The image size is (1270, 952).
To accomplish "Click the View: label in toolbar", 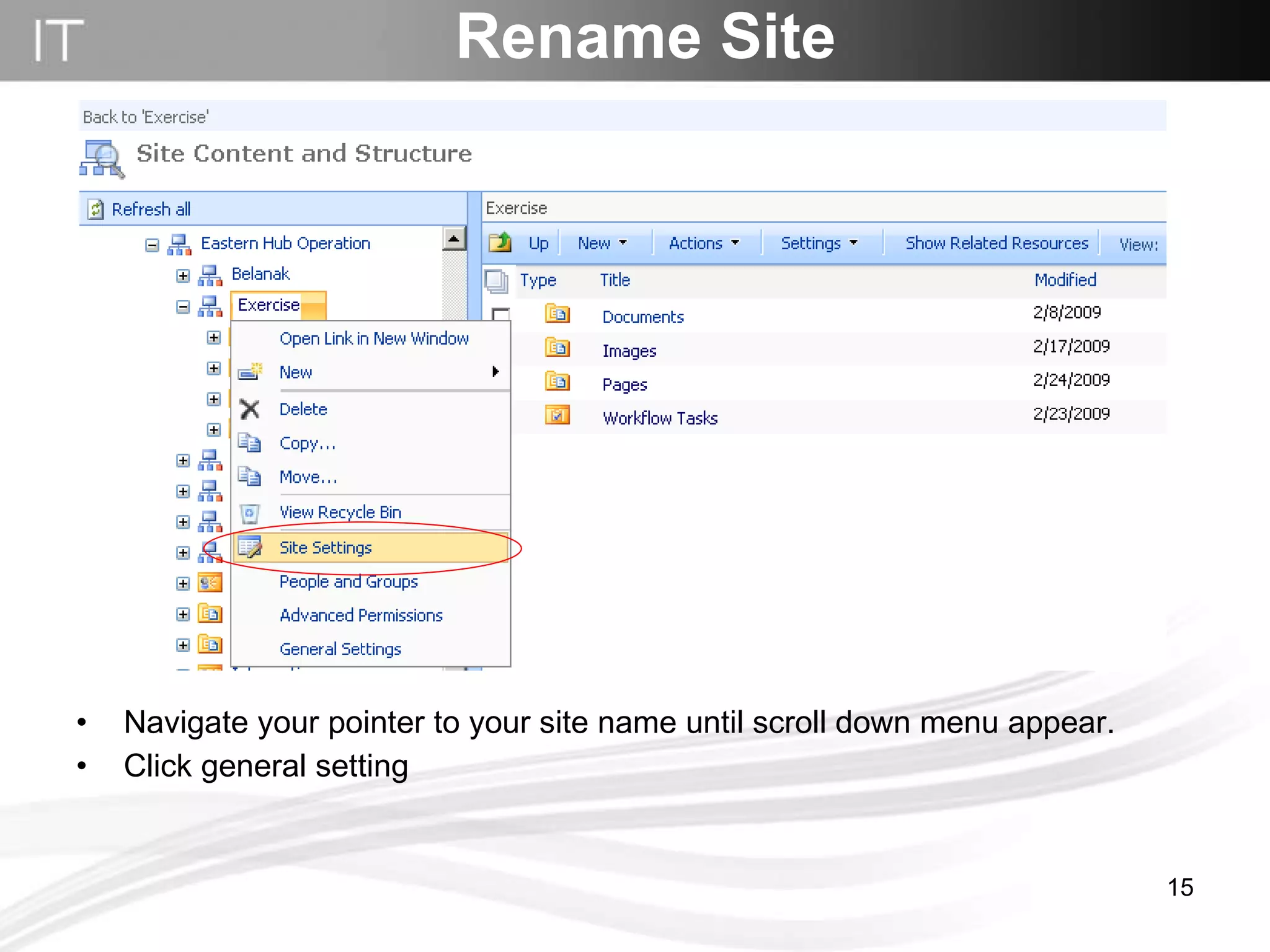I will [1139, 244].
